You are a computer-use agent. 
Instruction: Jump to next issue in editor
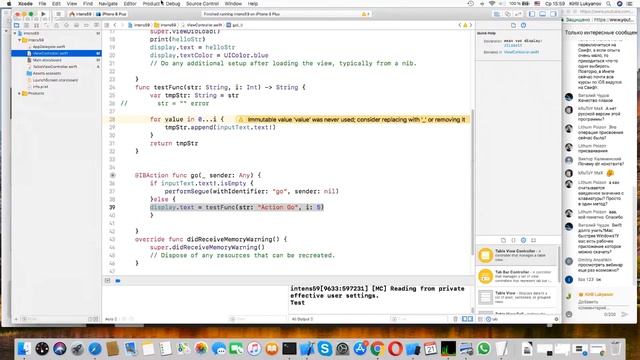coord(471,25)
